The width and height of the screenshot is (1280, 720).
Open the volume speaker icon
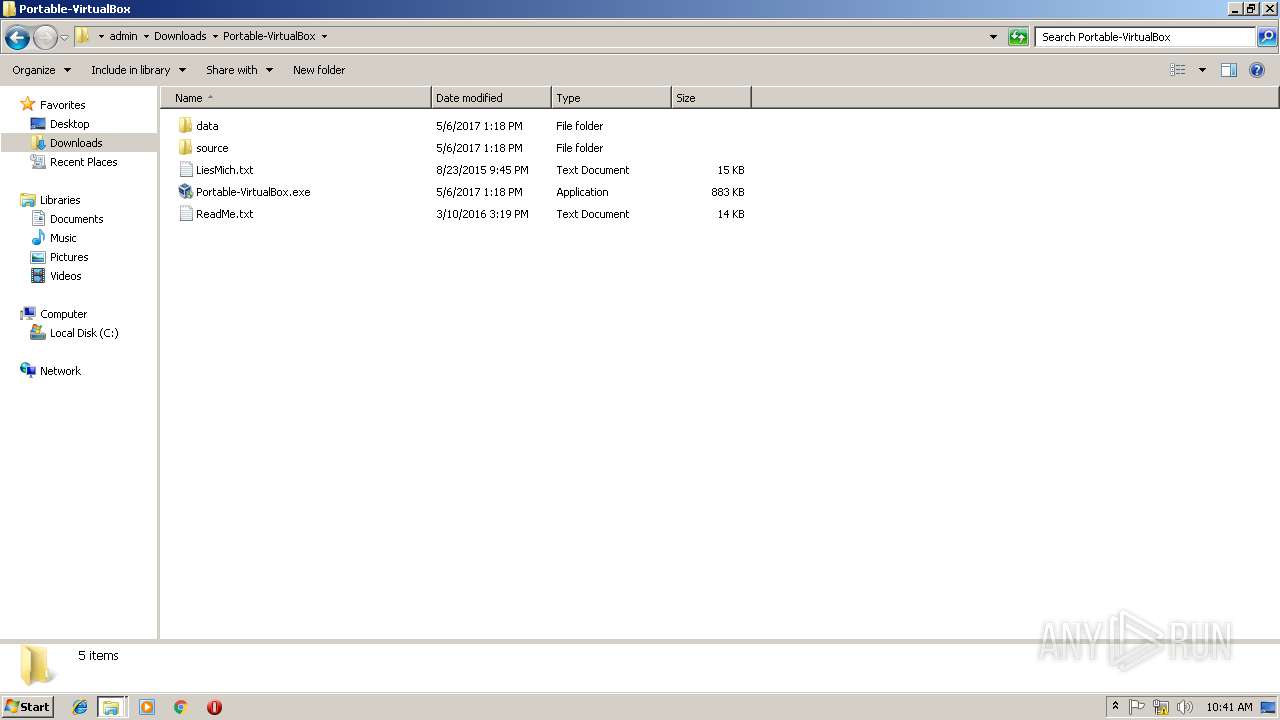1185,707
